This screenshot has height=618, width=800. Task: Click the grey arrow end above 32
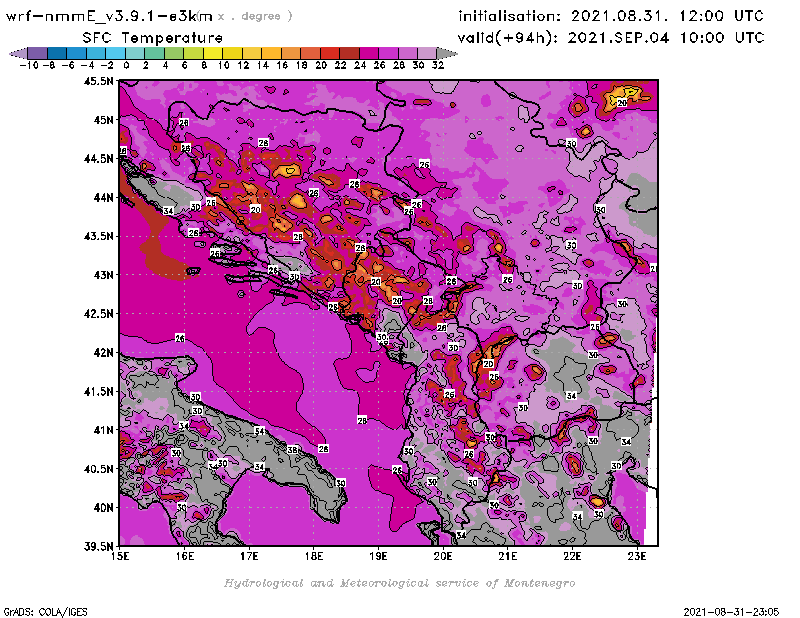(447, 53)
